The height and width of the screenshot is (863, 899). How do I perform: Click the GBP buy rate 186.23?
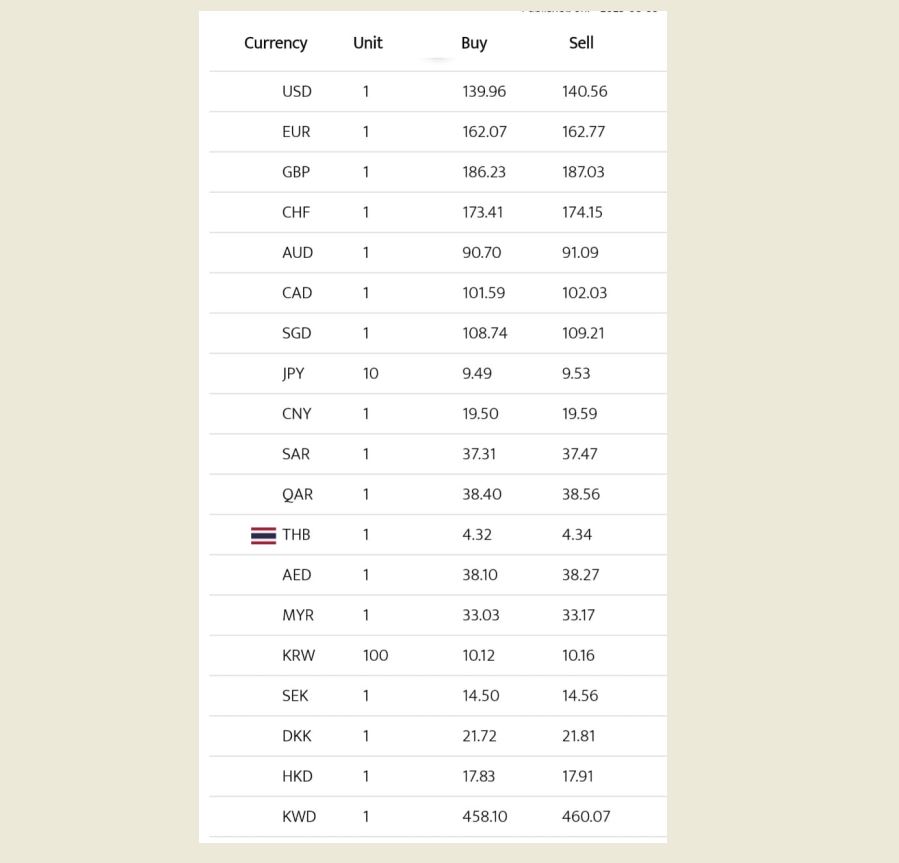tap(484, 172)
